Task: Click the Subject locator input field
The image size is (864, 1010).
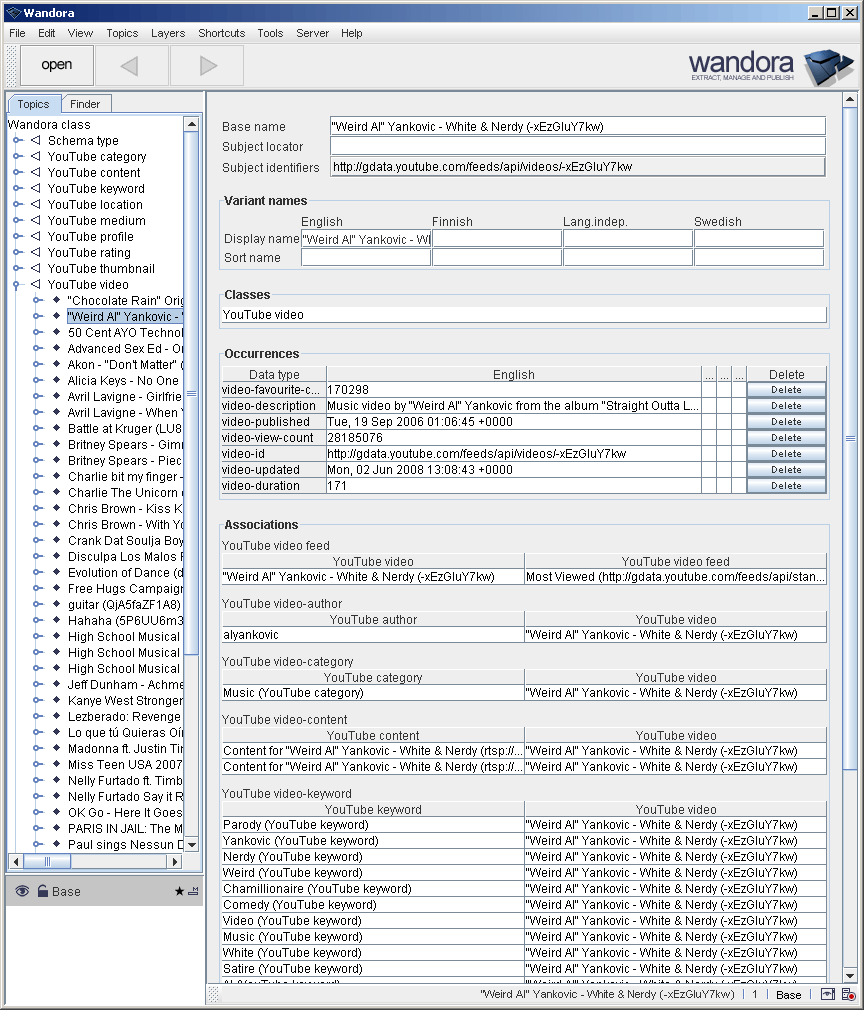Action: (577, 147)
